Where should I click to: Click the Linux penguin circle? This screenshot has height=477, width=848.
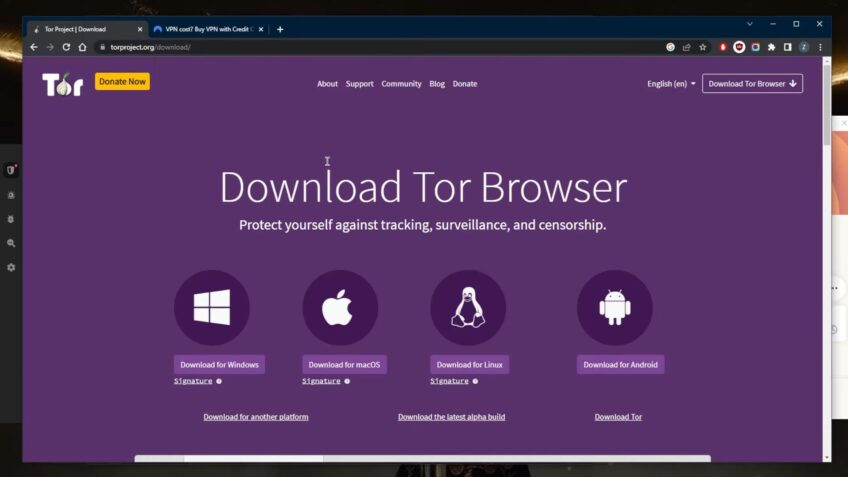click(x=468, y=308)
